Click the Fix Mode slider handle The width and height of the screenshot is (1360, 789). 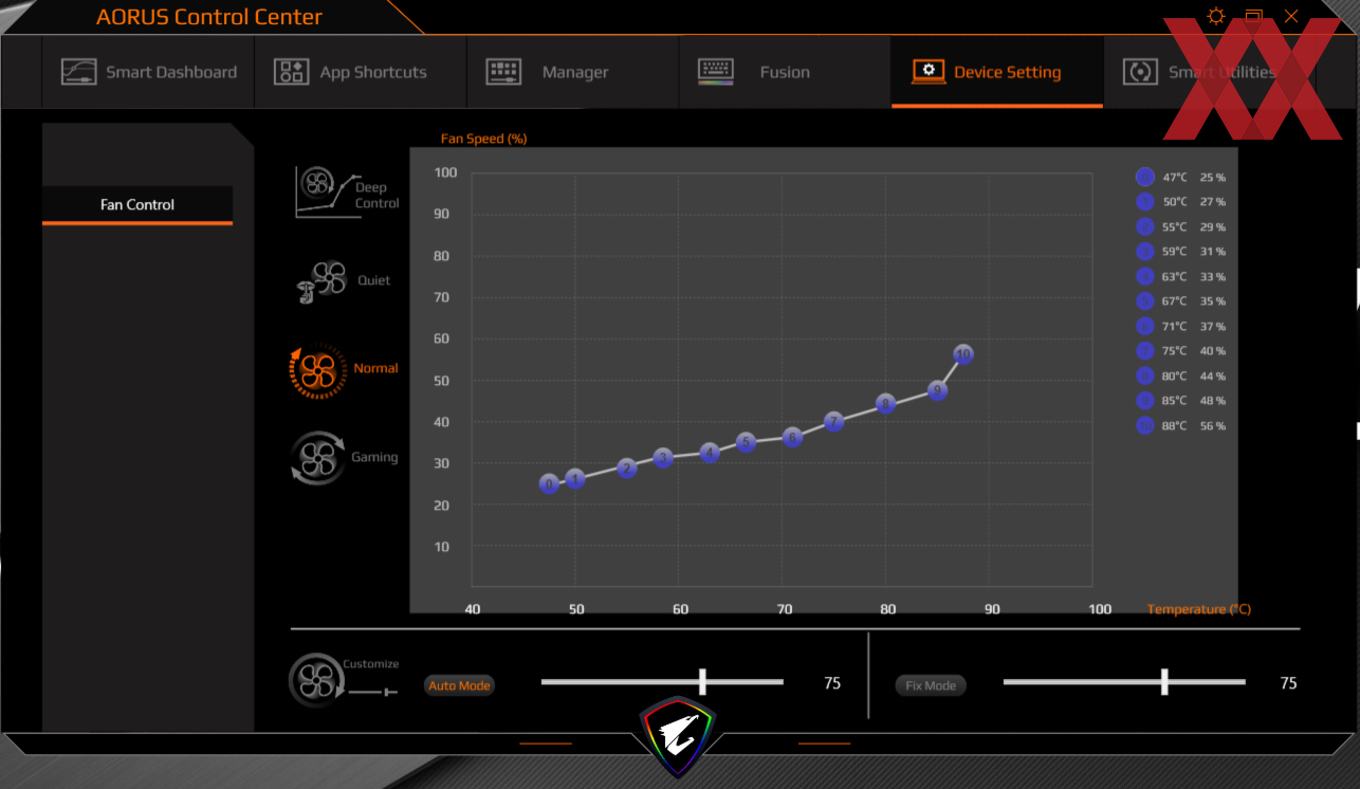1164,682
